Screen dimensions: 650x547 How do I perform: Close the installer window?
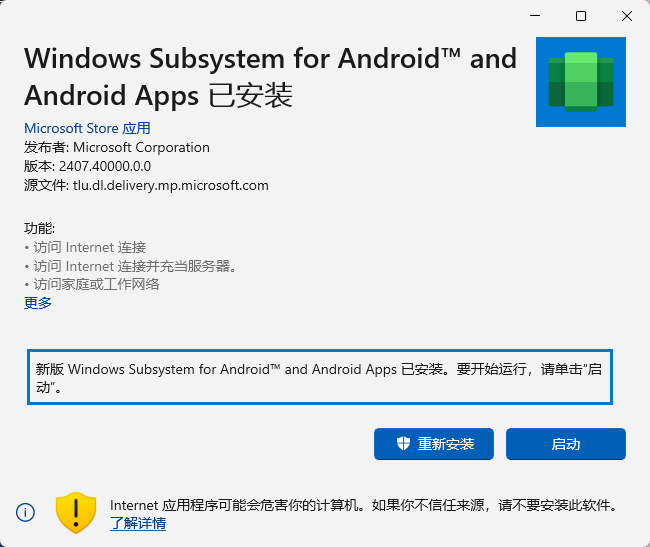point(627,16)
